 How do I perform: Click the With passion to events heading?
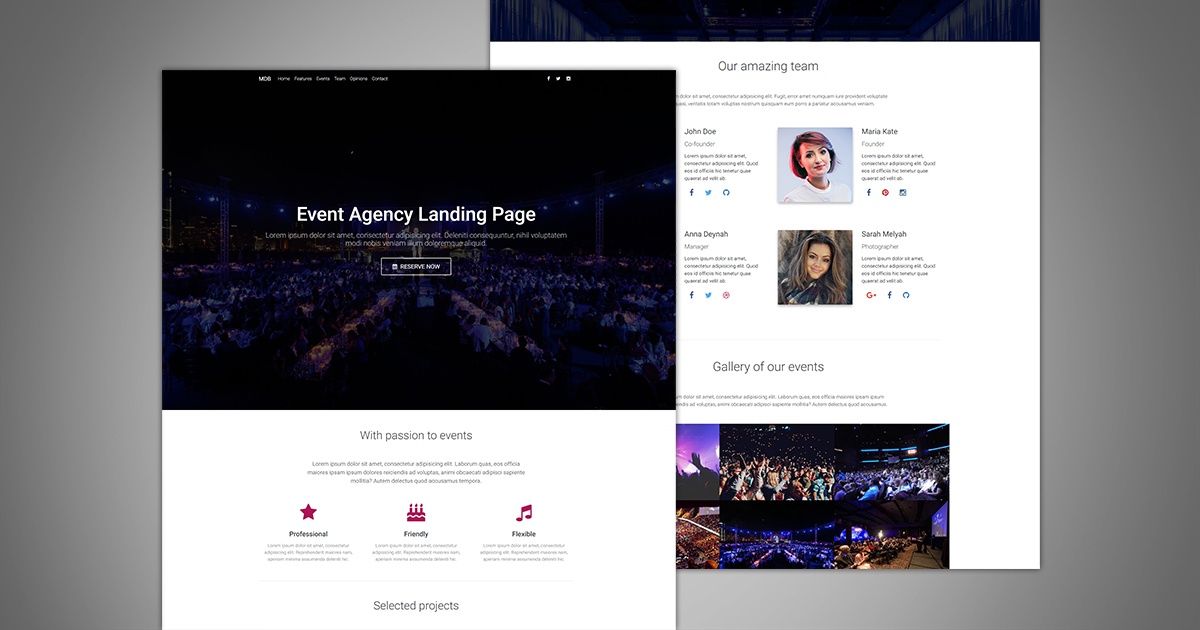[416, 436]
